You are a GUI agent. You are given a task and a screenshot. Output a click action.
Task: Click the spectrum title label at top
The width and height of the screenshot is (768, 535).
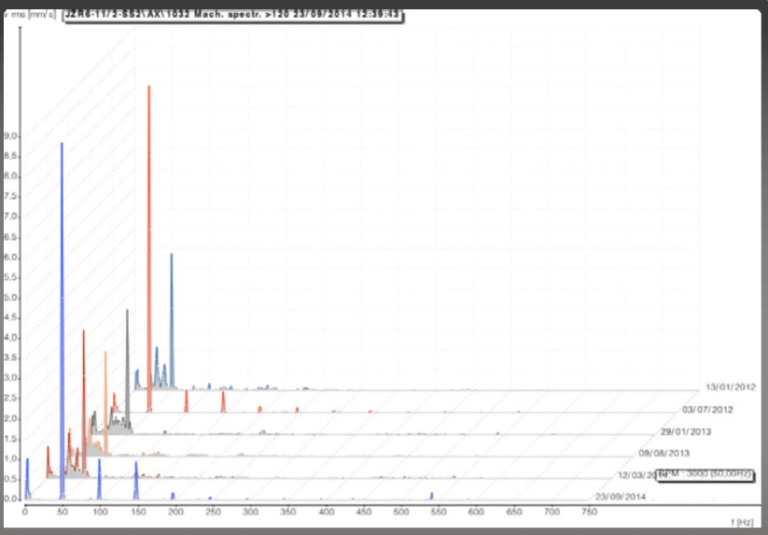coord(233,16)
